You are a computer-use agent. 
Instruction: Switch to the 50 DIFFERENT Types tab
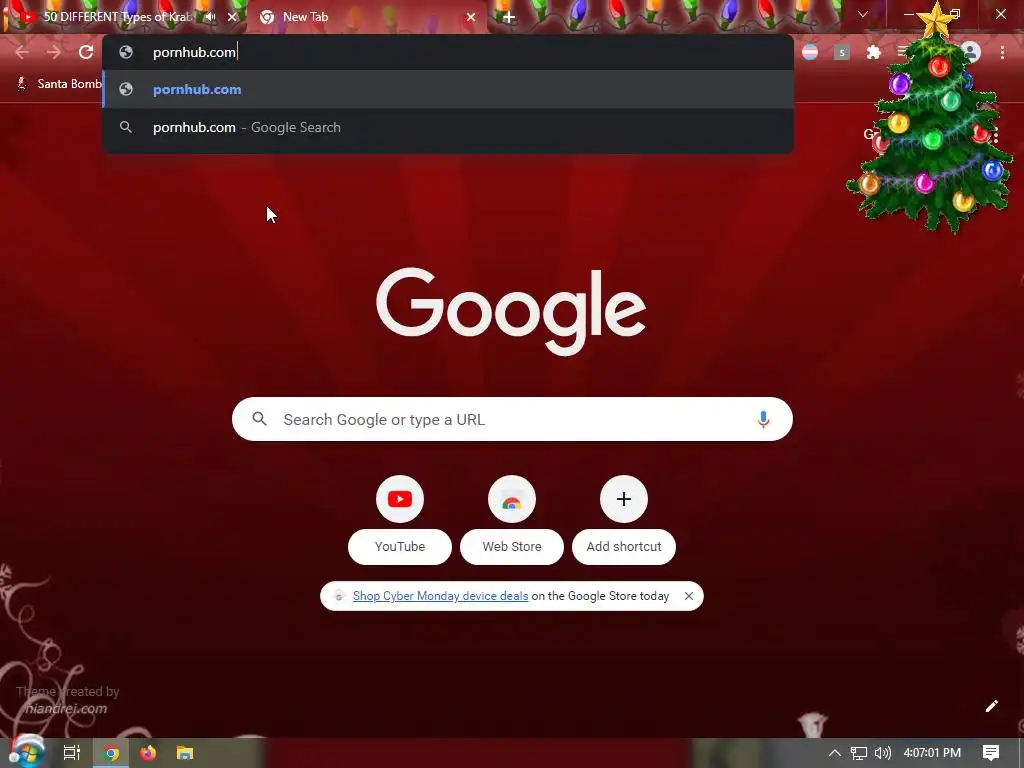118,17
